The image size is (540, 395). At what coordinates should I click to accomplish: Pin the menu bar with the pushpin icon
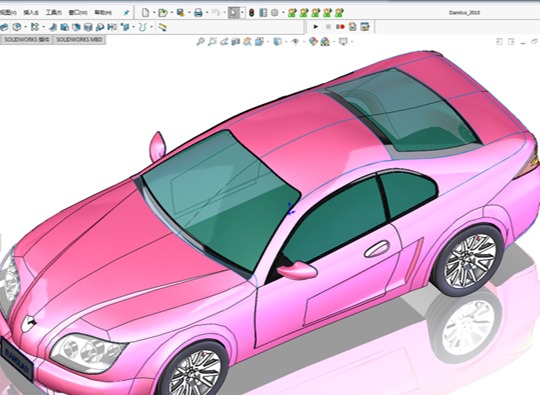pyautogui.click(x=126, y=13)
